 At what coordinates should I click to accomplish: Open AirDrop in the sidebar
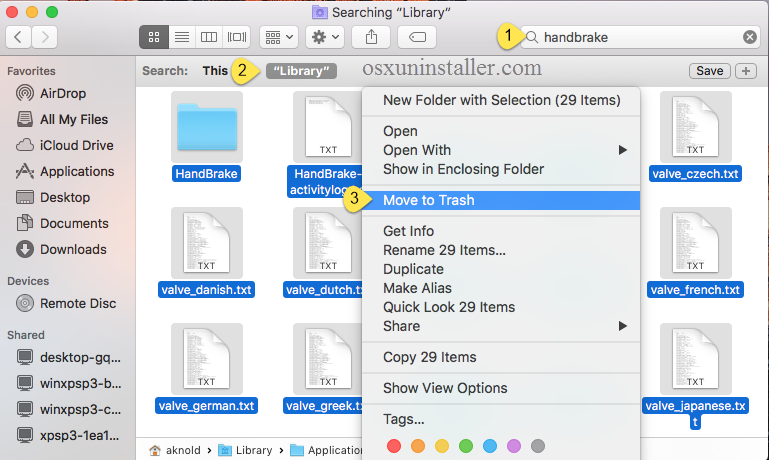(63, 93)
